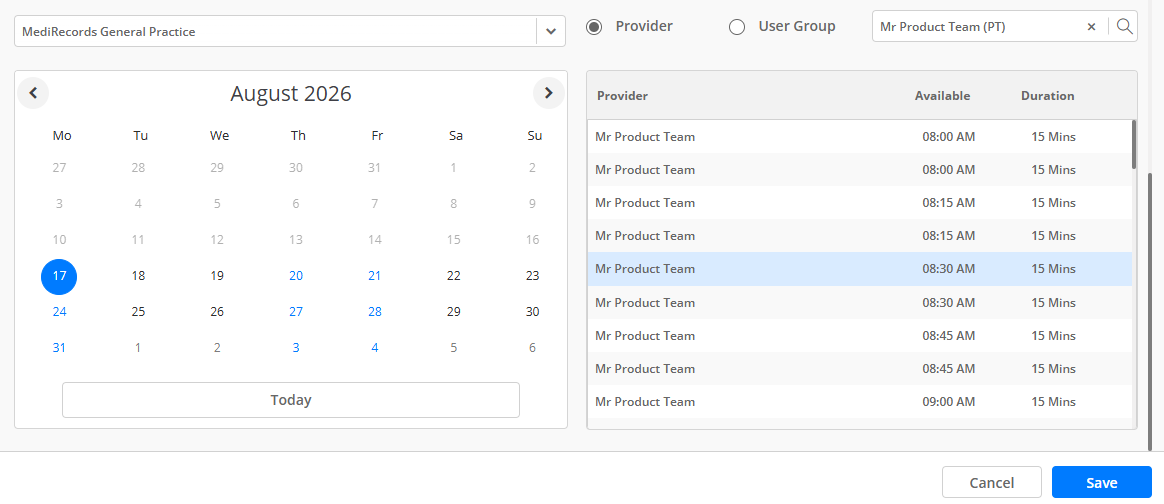
Task: Click into the Mr Product Team (PT) search field
Action: coord(978,27)
